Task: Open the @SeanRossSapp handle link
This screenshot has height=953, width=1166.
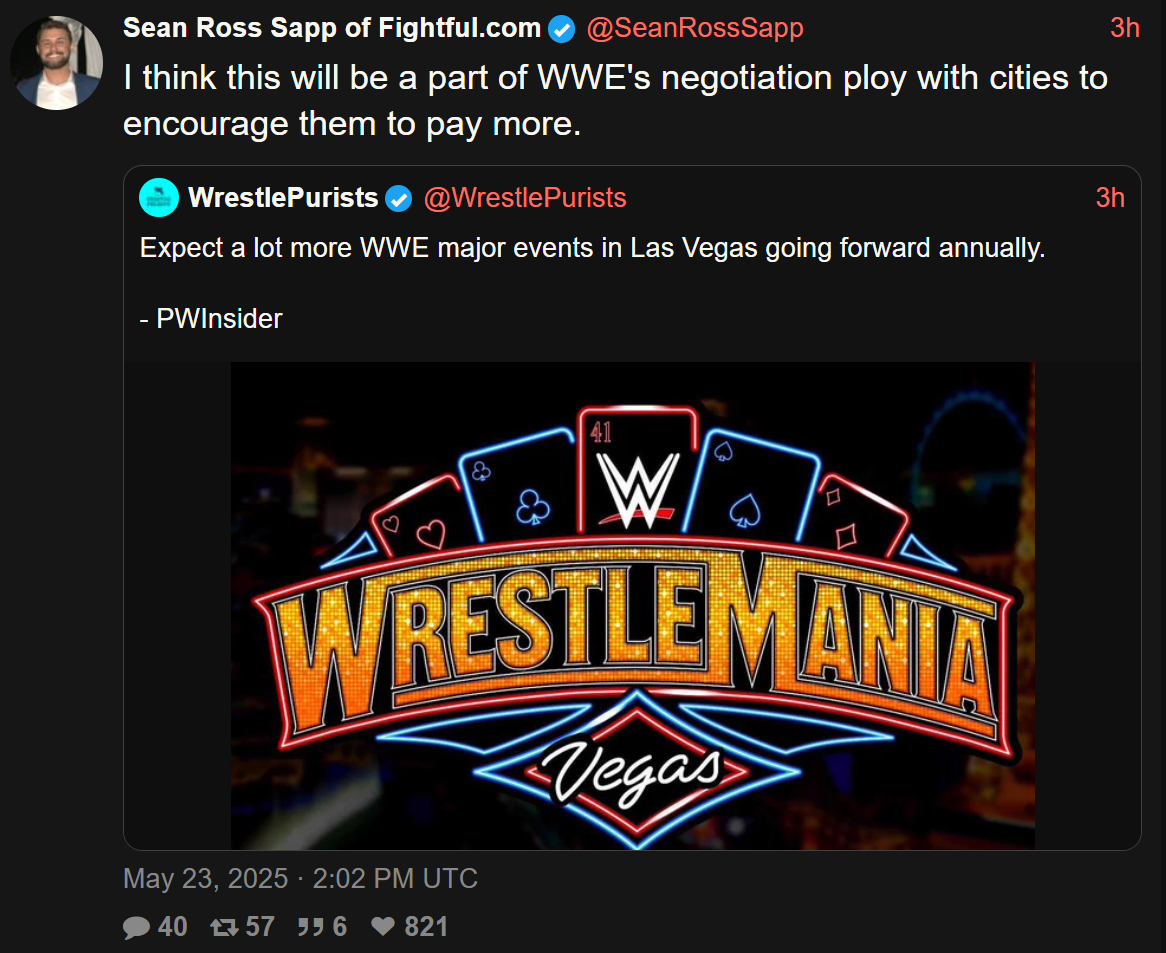Action: pos(695,28)
